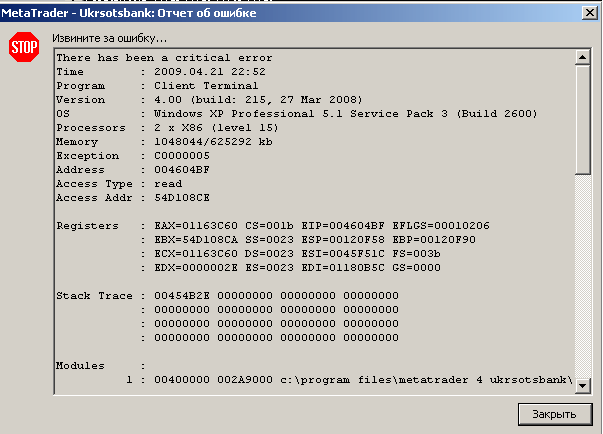Click the 'Stack Trace' label

[94, 296]
